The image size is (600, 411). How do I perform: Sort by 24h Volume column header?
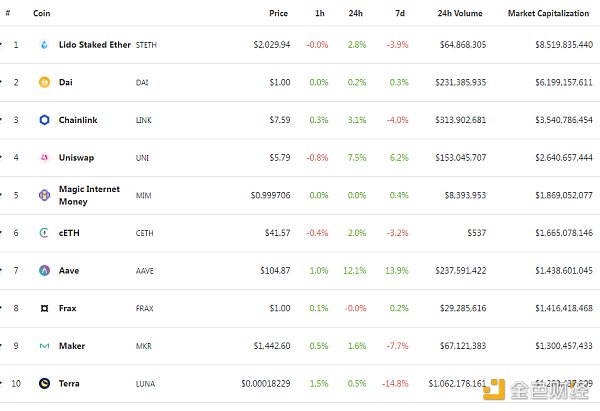point(462,14)
